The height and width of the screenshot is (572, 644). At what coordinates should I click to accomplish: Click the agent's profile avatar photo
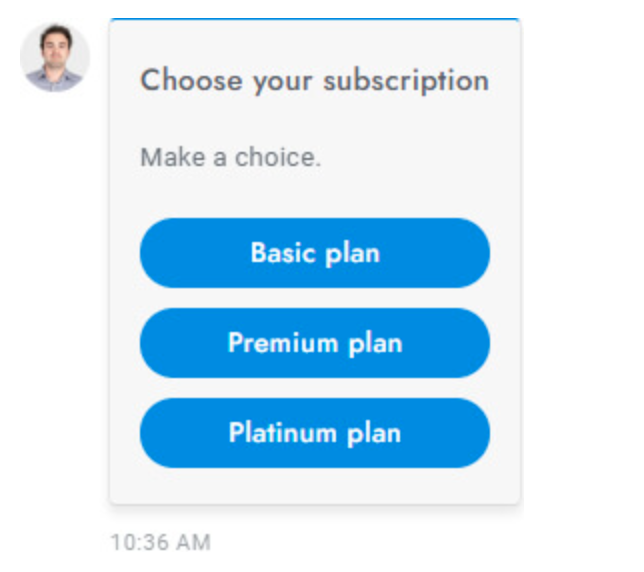click(x=55, y=57)
